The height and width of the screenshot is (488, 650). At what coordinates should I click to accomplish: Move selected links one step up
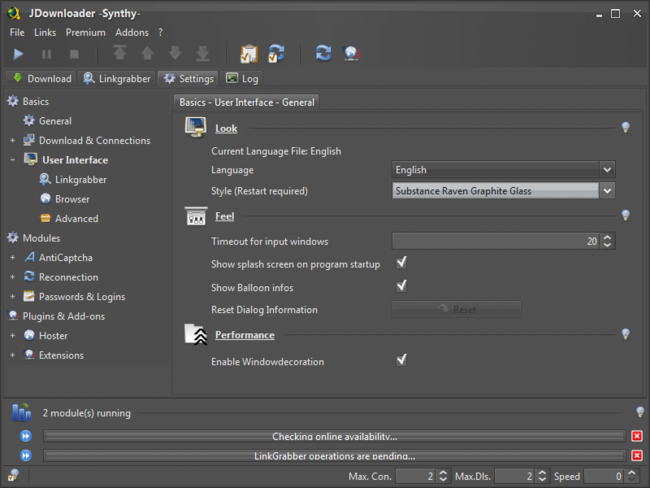(x=148, y=53)
